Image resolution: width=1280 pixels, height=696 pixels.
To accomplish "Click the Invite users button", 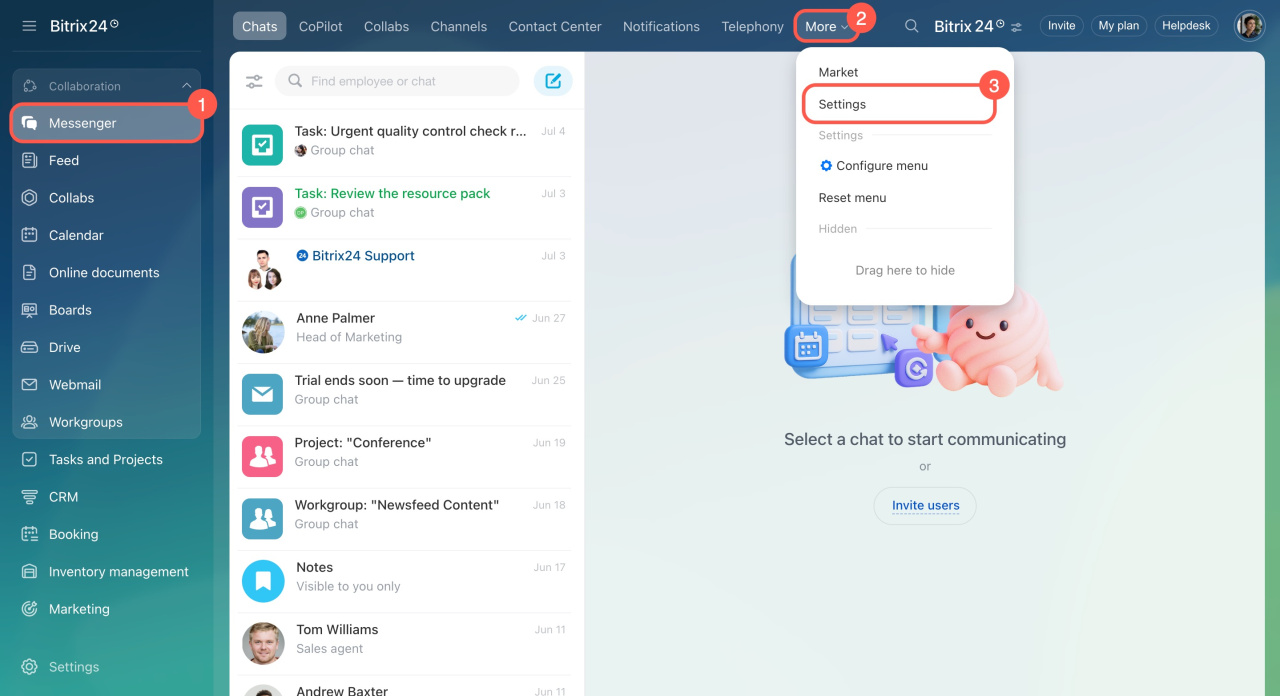I will pos(925,505).
